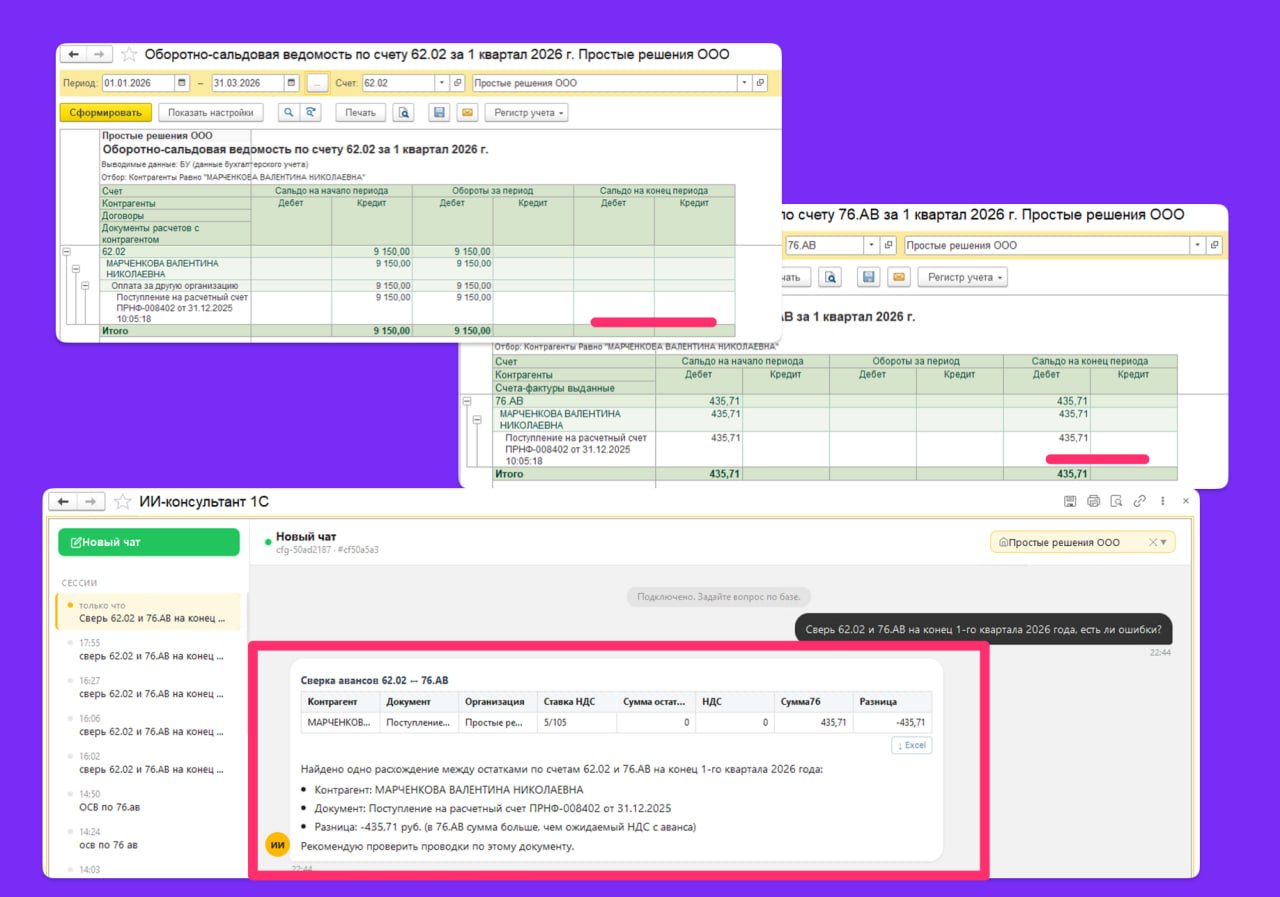Click the Сформировать button
The height and width of the screenshot is (897, 1280).
click(106, 113)
